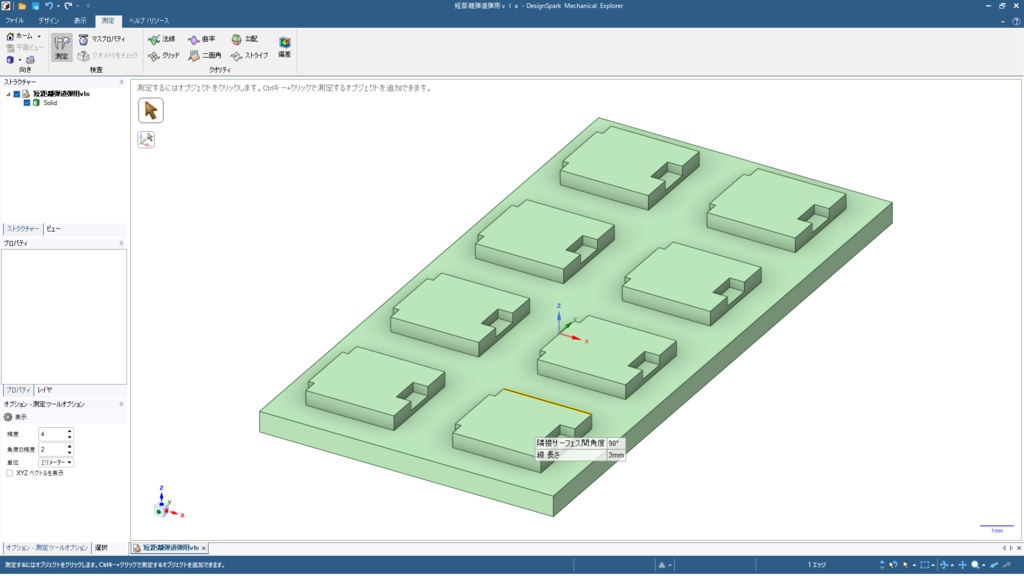Collapse the ribbon with the chevron top right

point(1003,21)
